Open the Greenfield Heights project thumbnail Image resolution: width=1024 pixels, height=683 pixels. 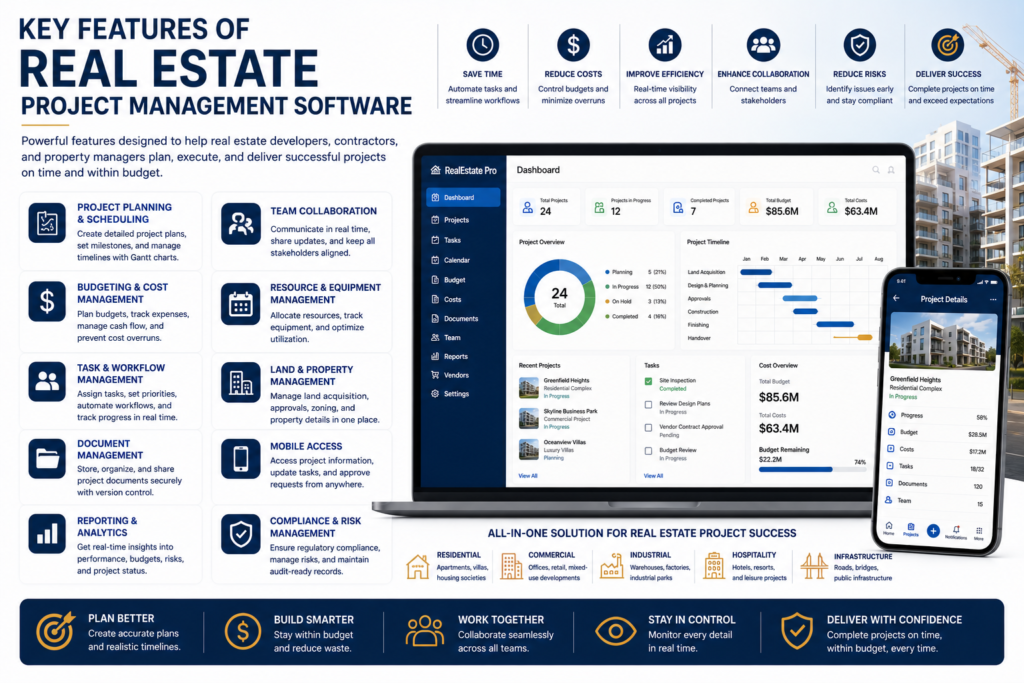pyautogui.click(x=528, y=388)
